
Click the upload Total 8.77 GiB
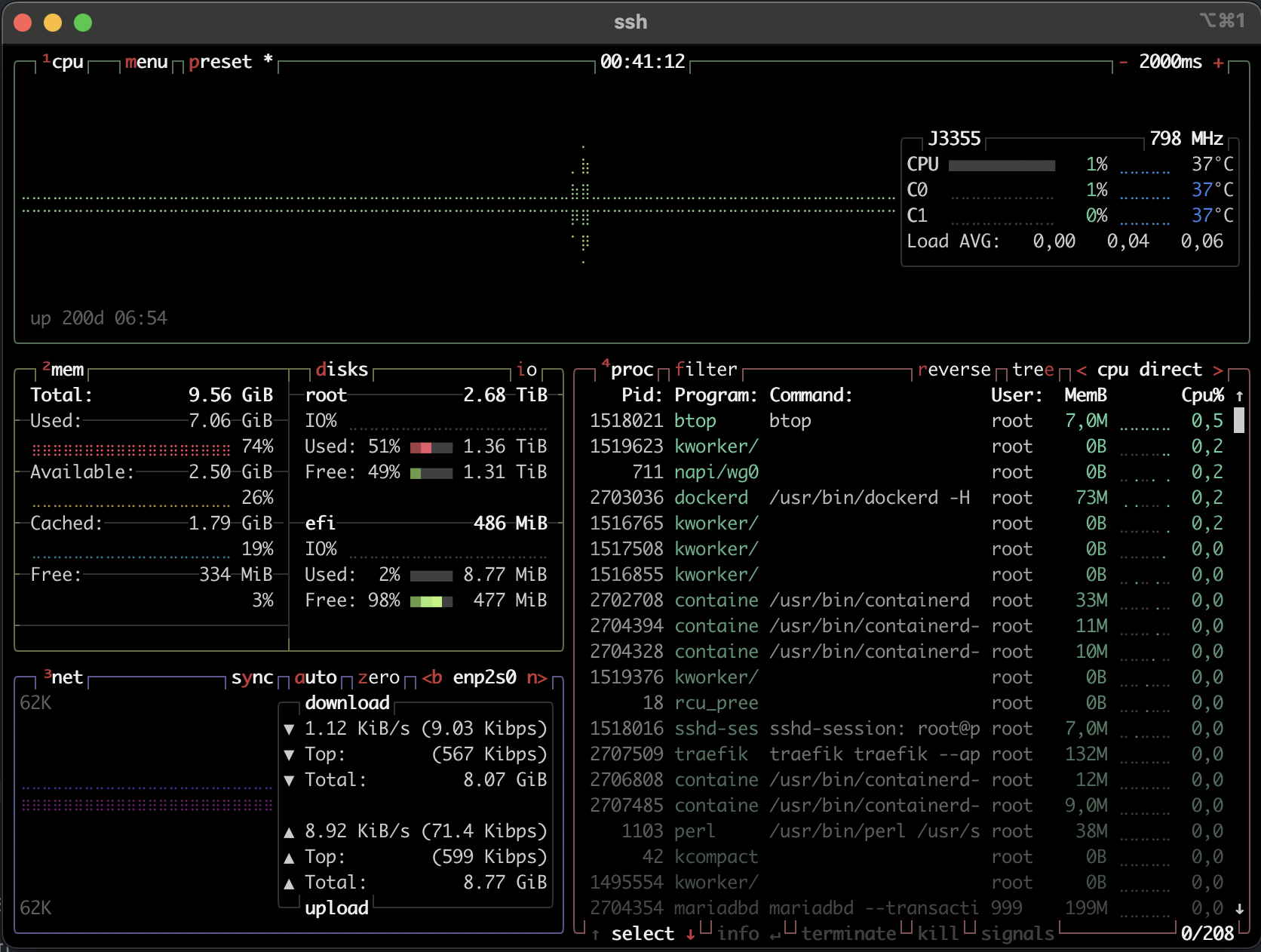[426, 883]
